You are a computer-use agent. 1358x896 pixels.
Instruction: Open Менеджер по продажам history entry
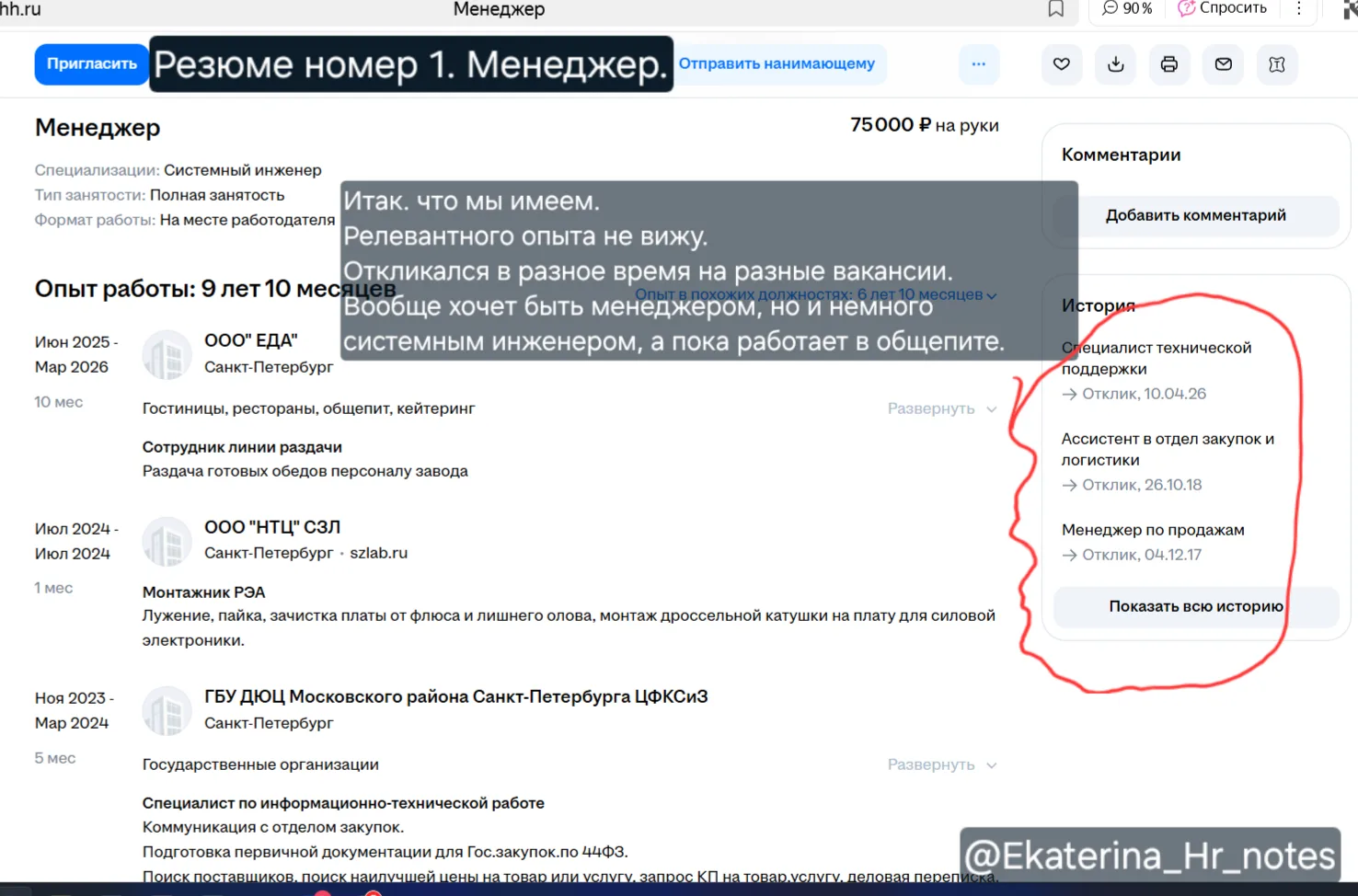pyautogui.click(x=1153, y=530)
